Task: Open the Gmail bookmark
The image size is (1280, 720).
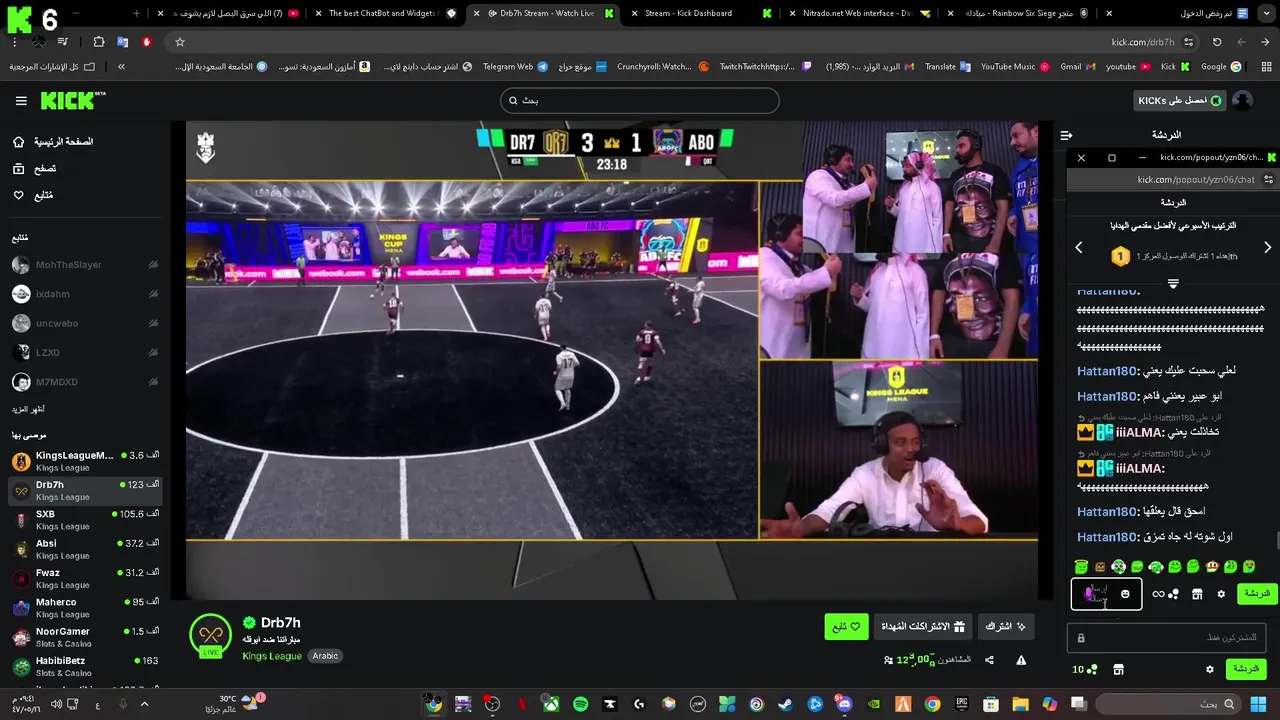Action: coord(1078,67)
